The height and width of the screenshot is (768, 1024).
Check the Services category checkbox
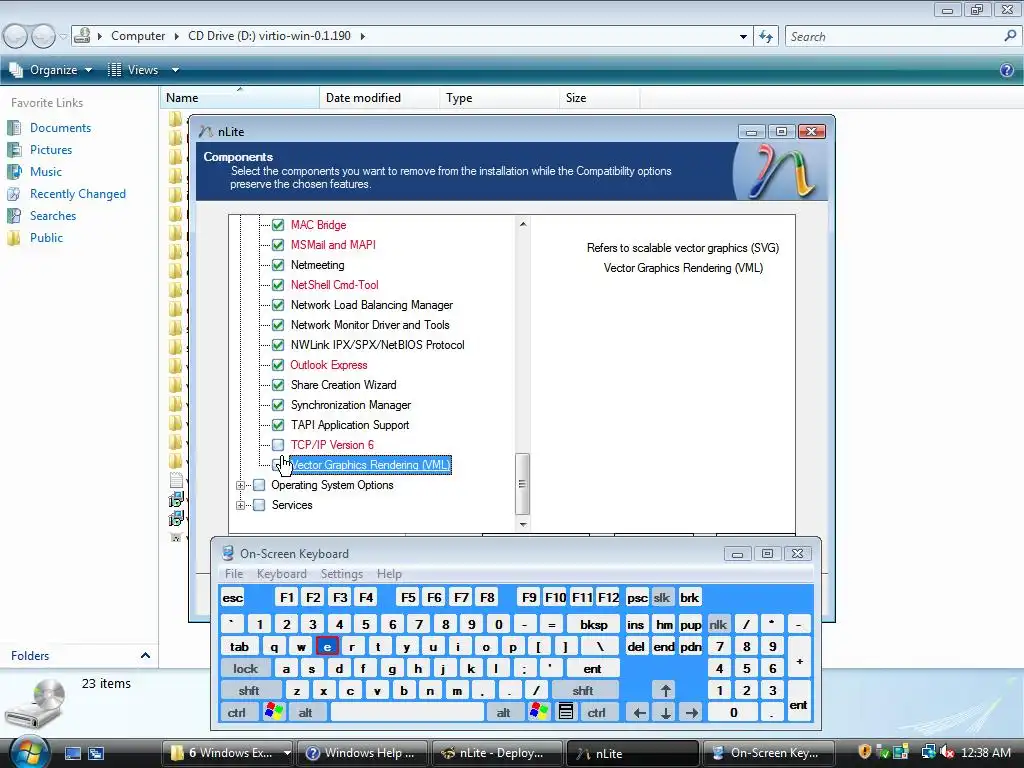click(259, 505)
